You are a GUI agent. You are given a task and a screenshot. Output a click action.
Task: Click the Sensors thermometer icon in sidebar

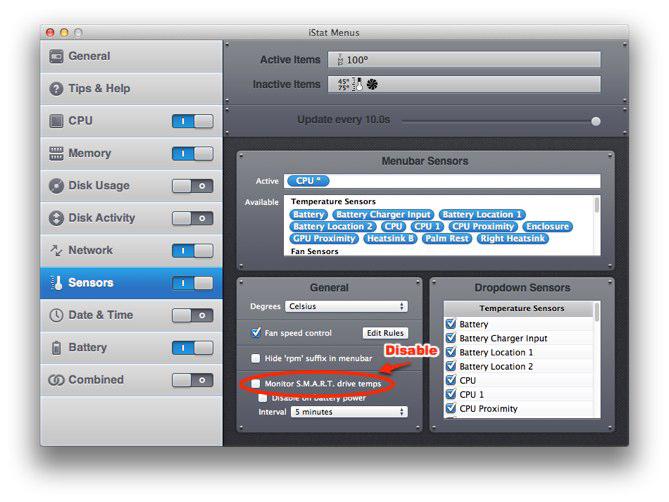coord(57,282)
